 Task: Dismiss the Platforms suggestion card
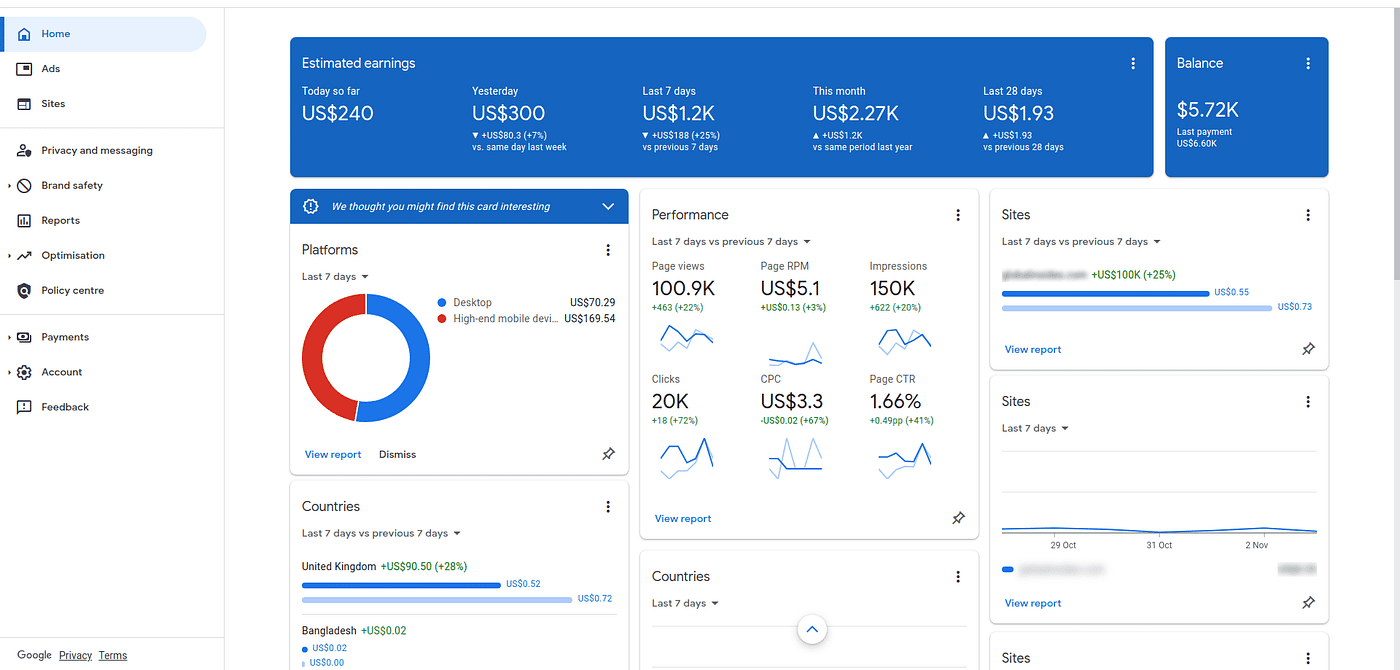pyautogui.click(x=397, y=454)
